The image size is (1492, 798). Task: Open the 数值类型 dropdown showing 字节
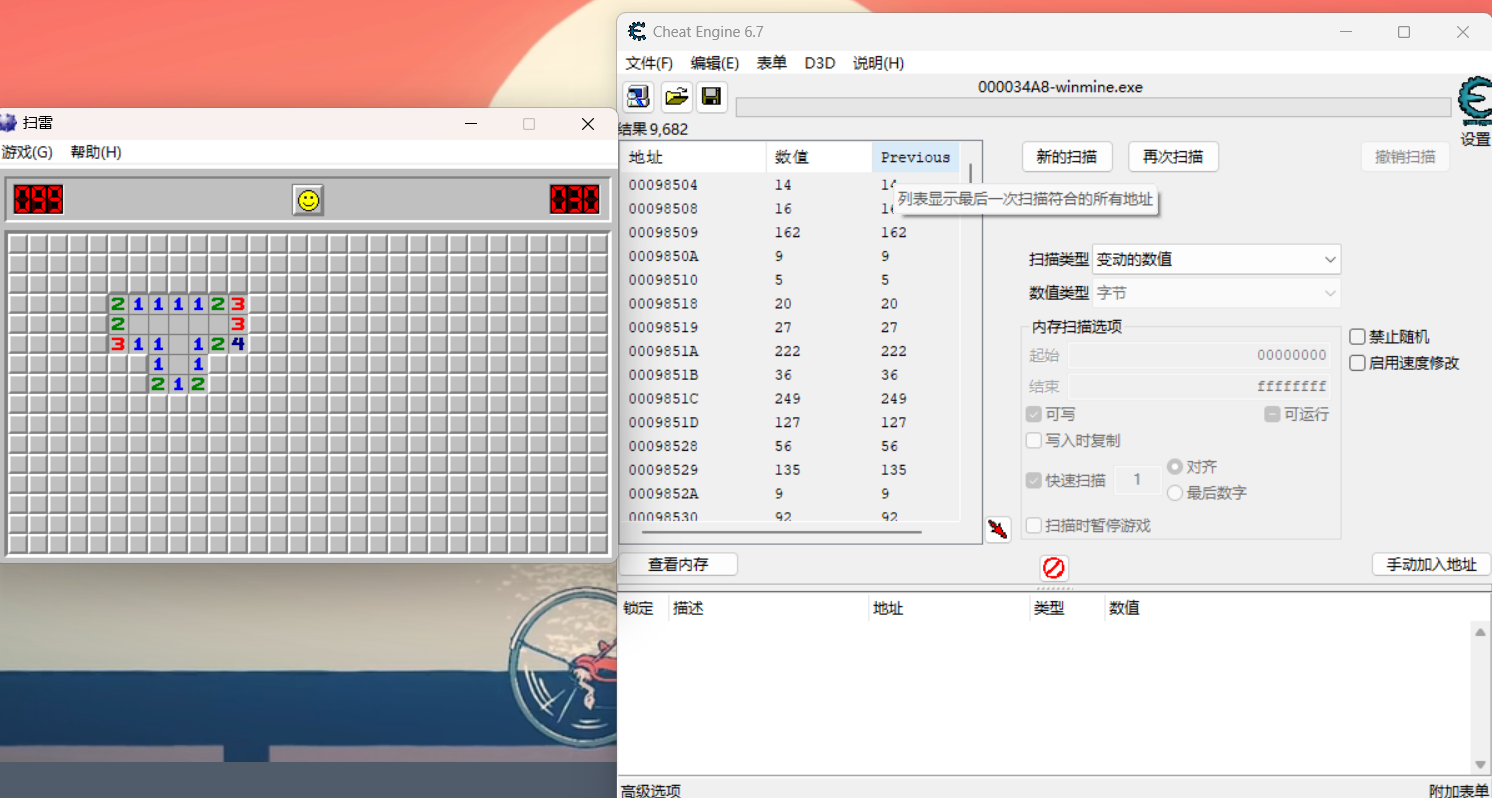pyautogui.click(x=1216, y=293)
